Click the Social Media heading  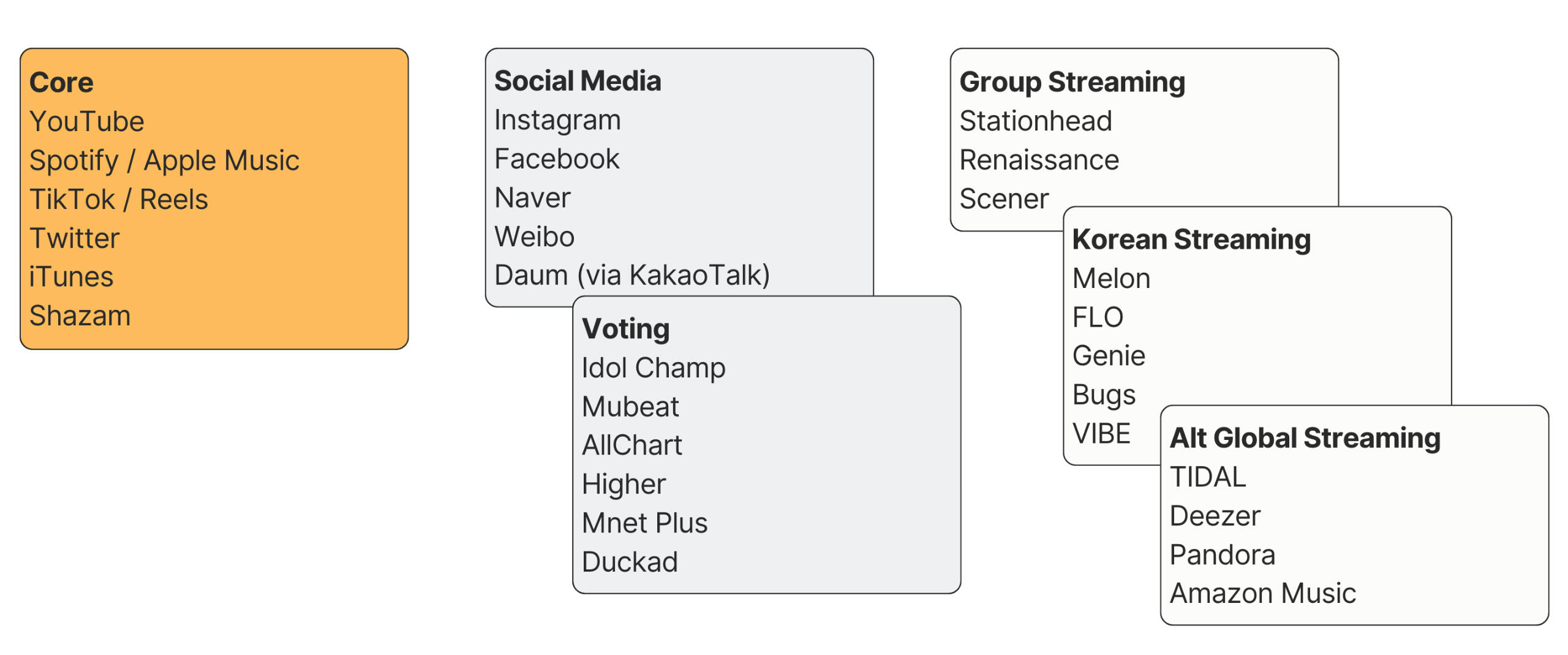[578, 81]
